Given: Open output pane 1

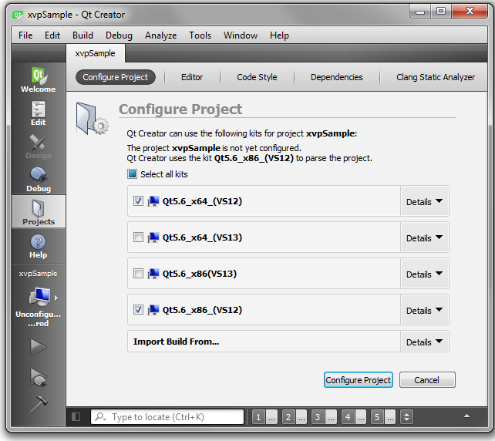Looking at the screenshot, I should [x=265, y=417].
